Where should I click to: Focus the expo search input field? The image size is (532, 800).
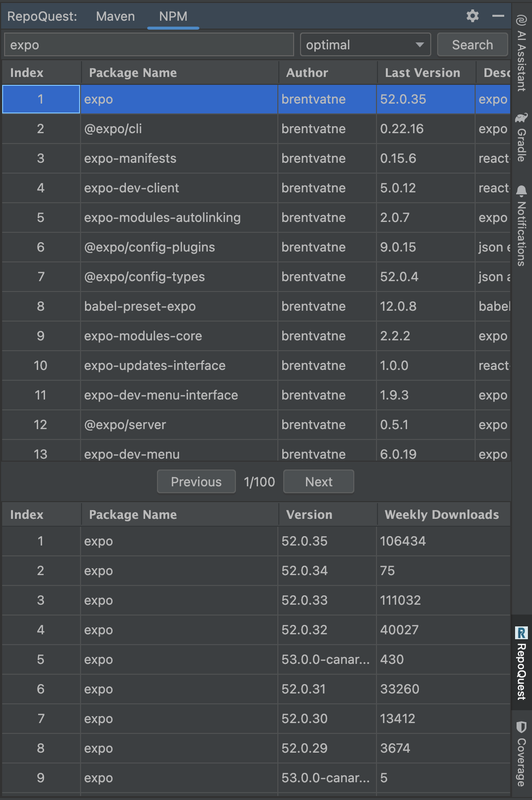pyautogui.click(x=149, y=45)
